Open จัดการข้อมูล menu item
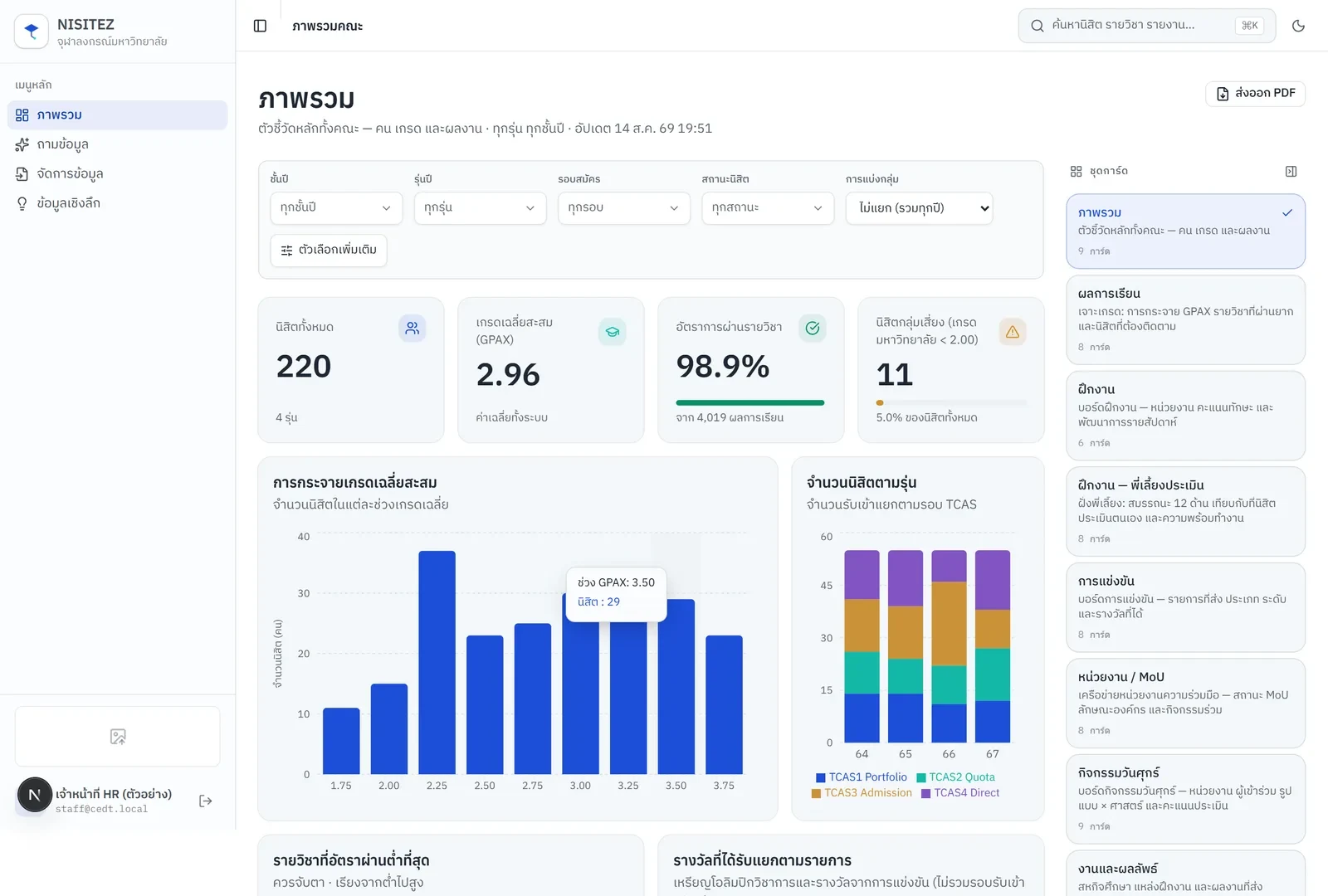This screenshot has width=1328, height=896. [118, 174]
